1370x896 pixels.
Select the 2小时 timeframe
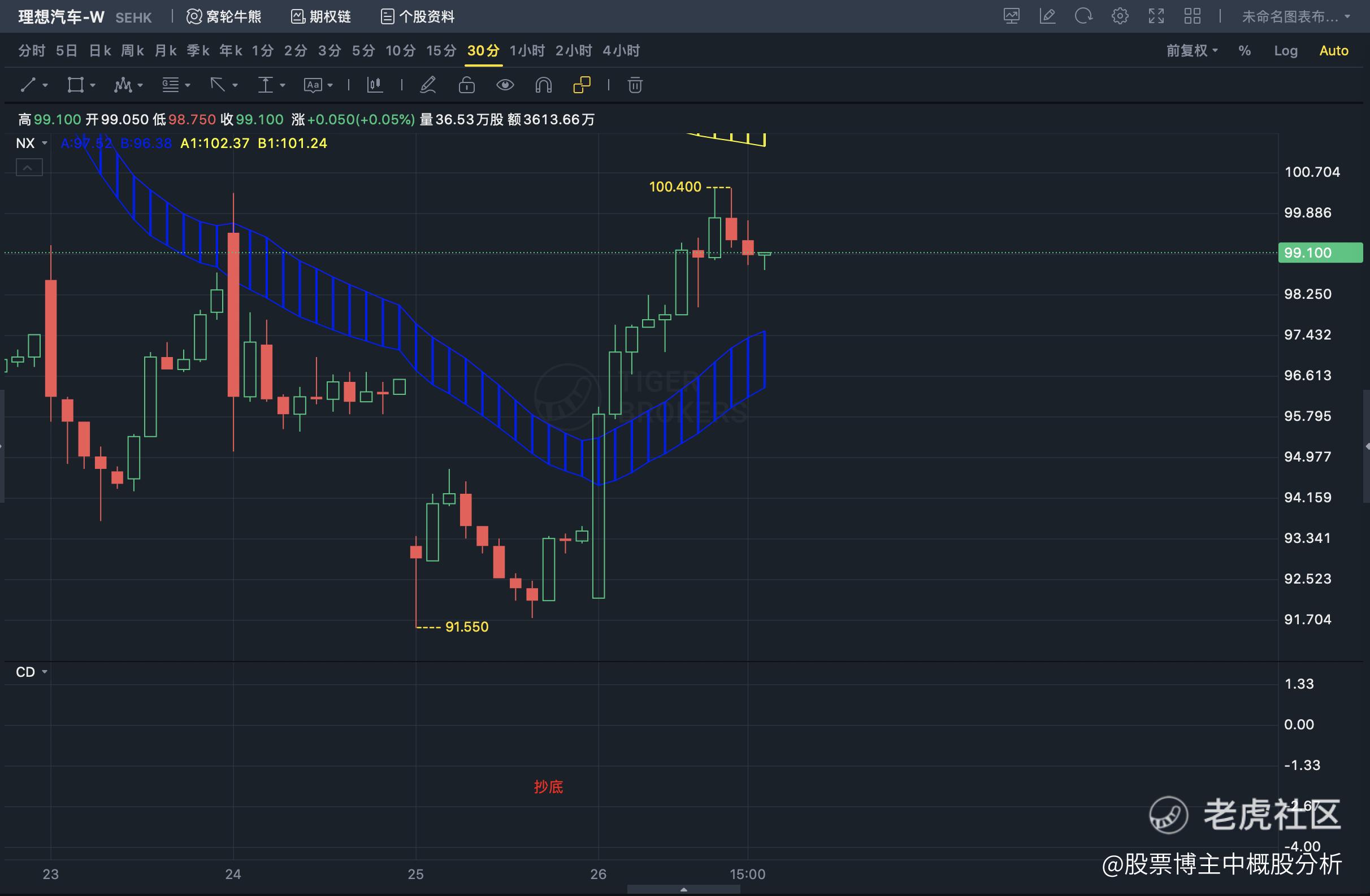point(573,51)
